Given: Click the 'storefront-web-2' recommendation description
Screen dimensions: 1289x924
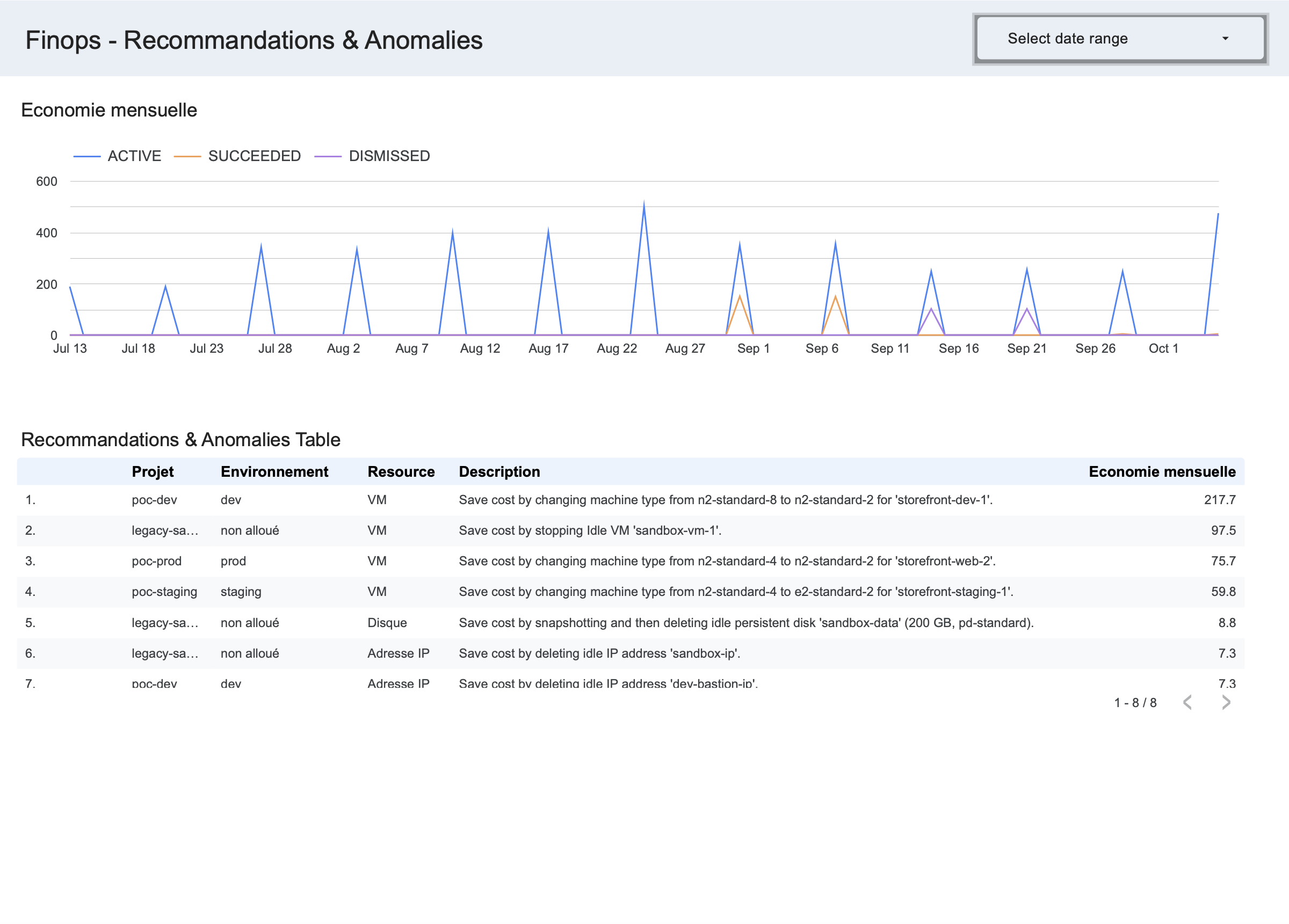Looking at the screenshot, I should (x=727, y=562).
